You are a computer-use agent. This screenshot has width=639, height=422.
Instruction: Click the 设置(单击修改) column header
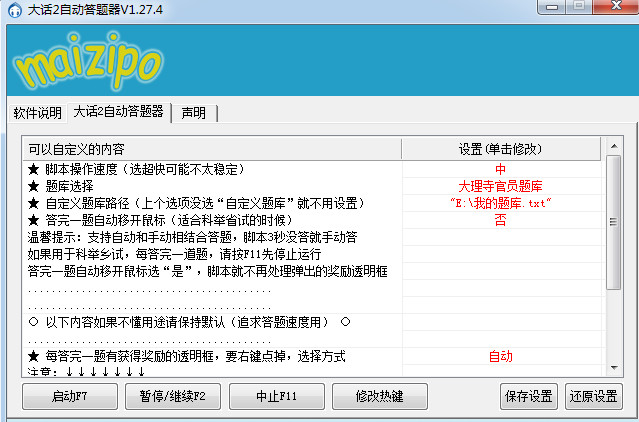point(501,149)
